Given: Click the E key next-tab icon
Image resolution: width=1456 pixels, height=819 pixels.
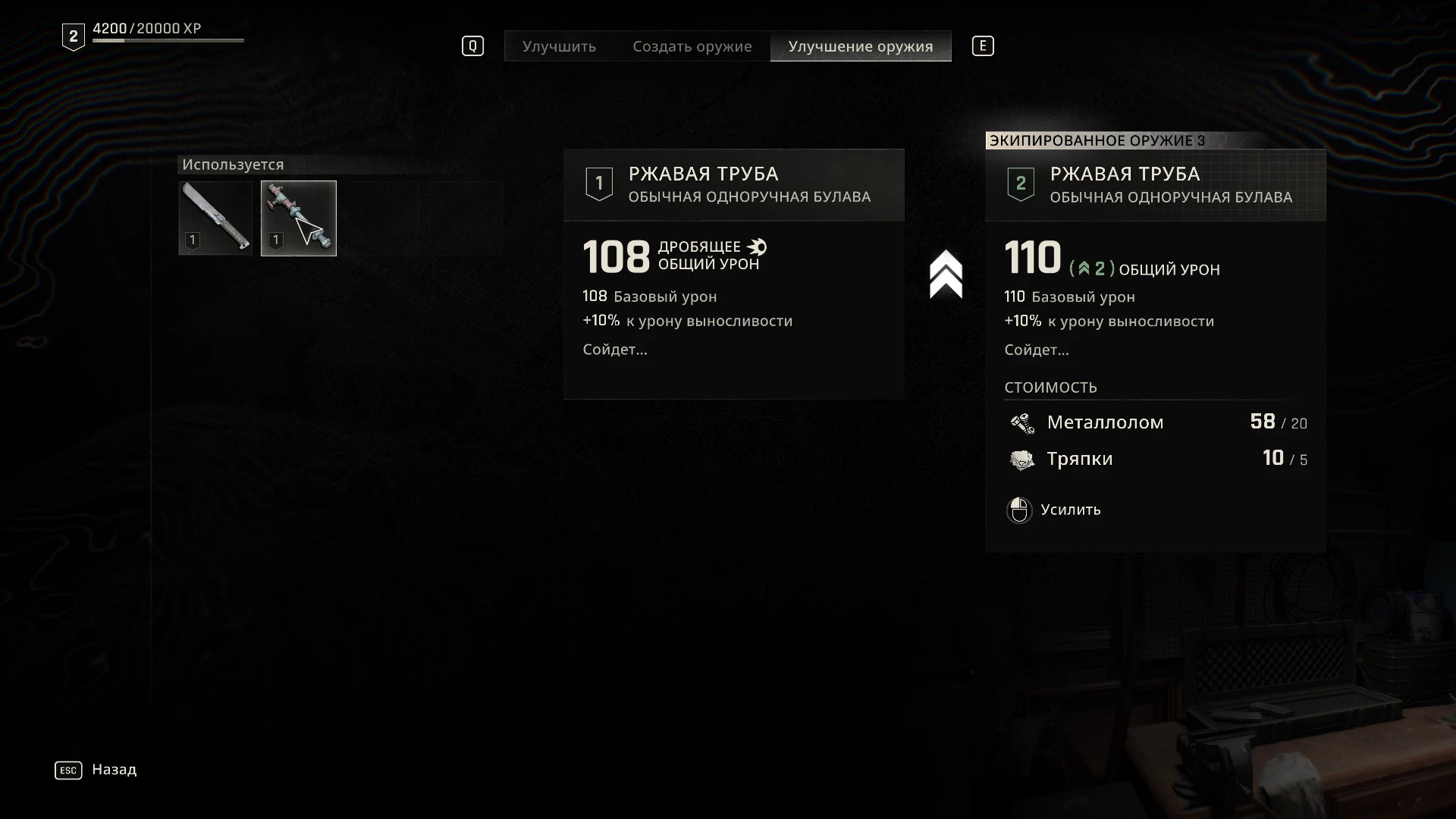Looking at the screenshot, I should pos(983,46).
